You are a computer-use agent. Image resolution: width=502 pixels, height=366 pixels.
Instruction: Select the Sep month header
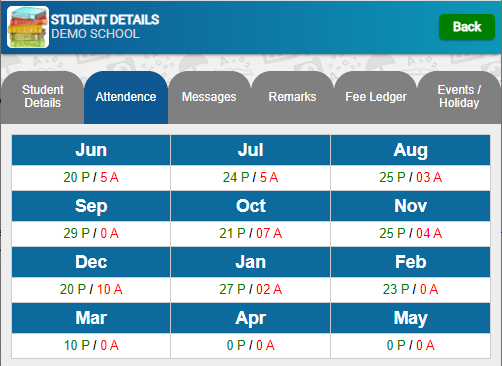point(91,206)
